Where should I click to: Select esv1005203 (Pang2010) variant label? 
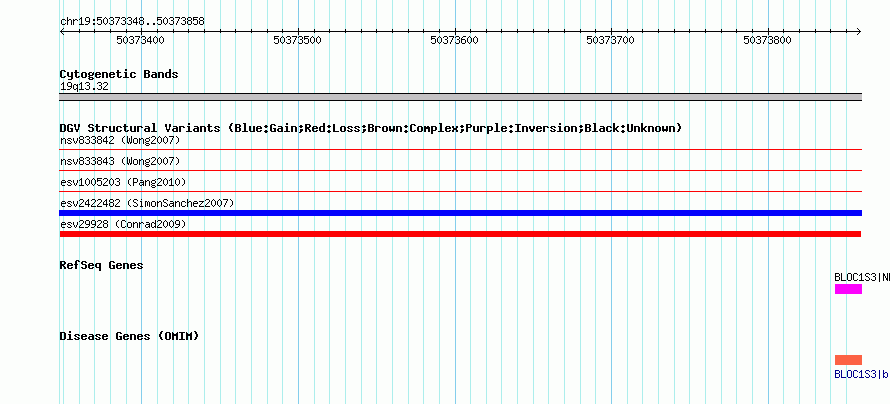point(123,182)
